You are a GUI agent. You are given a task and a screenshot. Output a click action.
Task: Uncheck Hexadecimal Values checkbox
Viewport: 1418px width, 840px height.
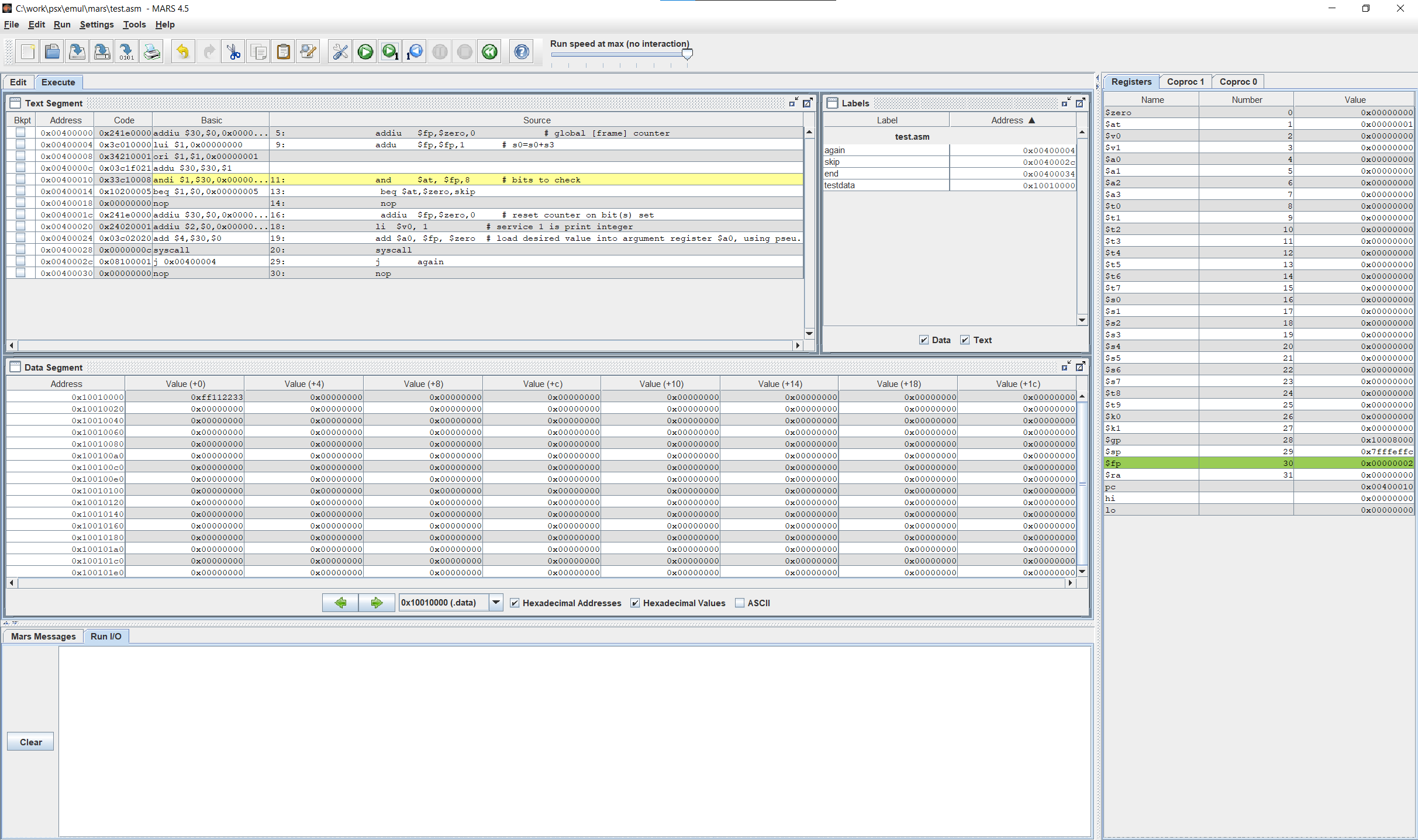(x=635, y=603)
